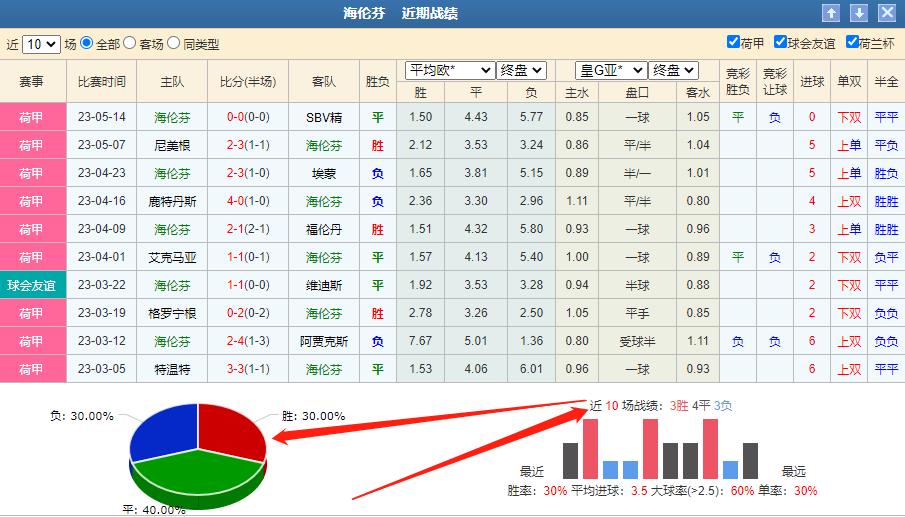Open the 皇G亚* handicap company dropdown

[x=611, y=70]
